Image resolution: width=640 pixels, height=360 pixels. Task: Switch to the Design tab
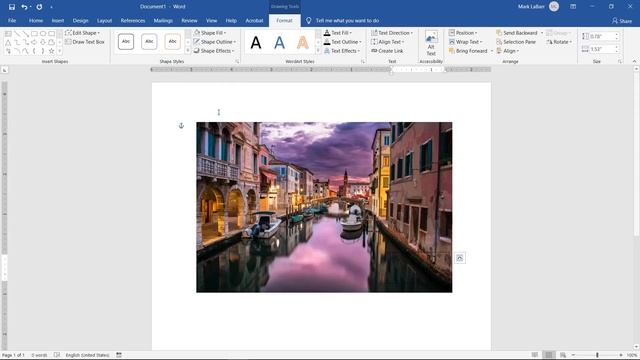tap(80, 20)
